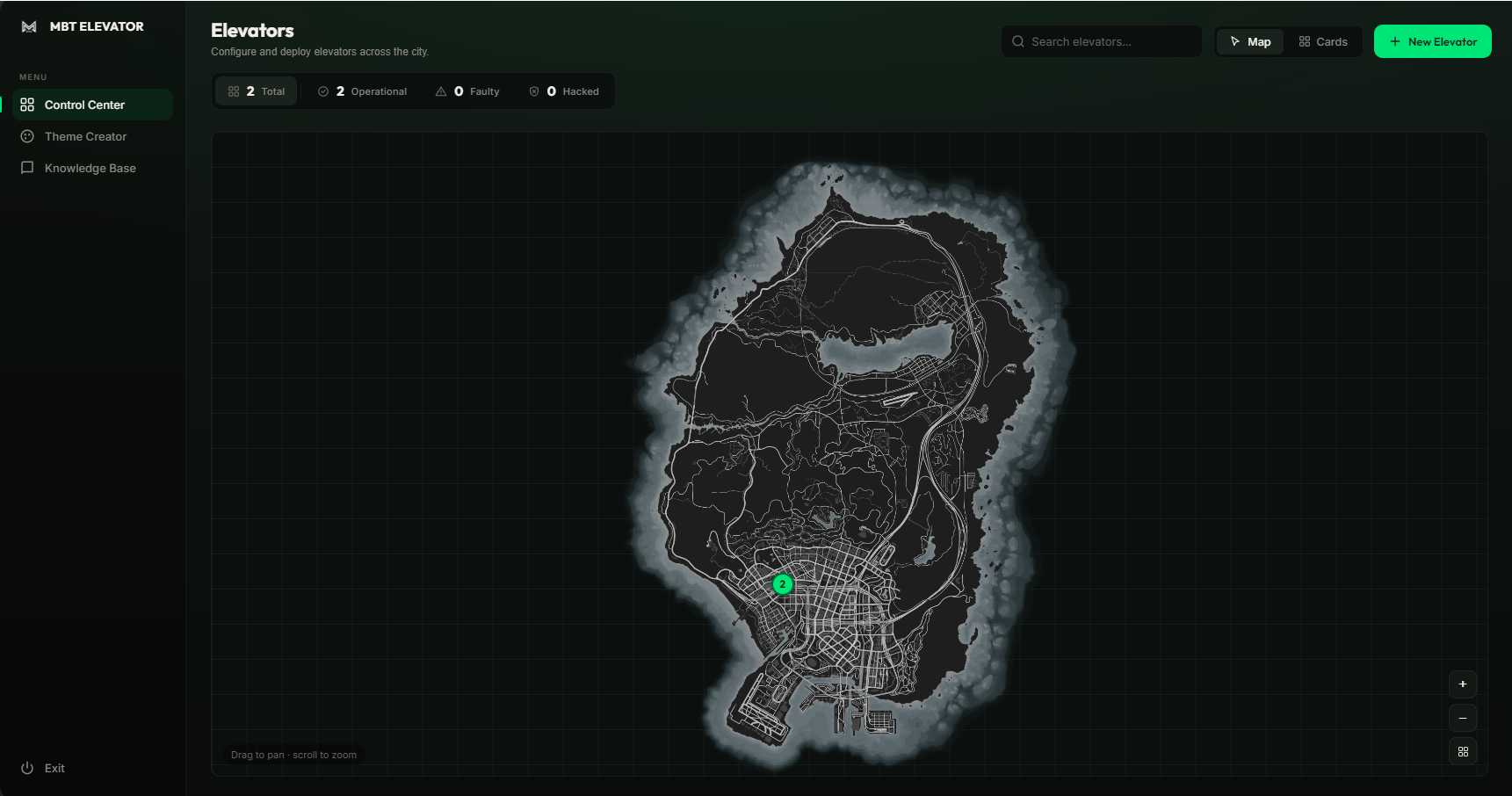Click the Faulty warning triangle icon
The width and height of the screenshot is (1512, 796).
click(x=441, y=91)
